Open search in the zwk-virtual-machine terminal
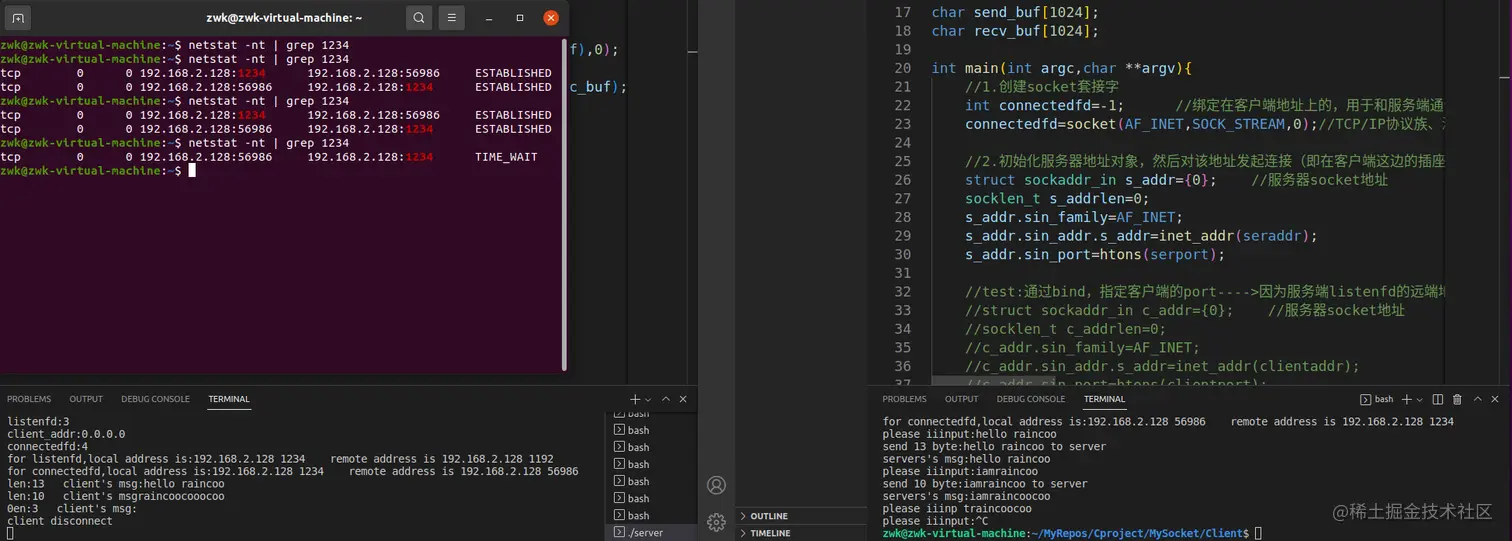This screenshot has width=1512, height=541. 419,18
